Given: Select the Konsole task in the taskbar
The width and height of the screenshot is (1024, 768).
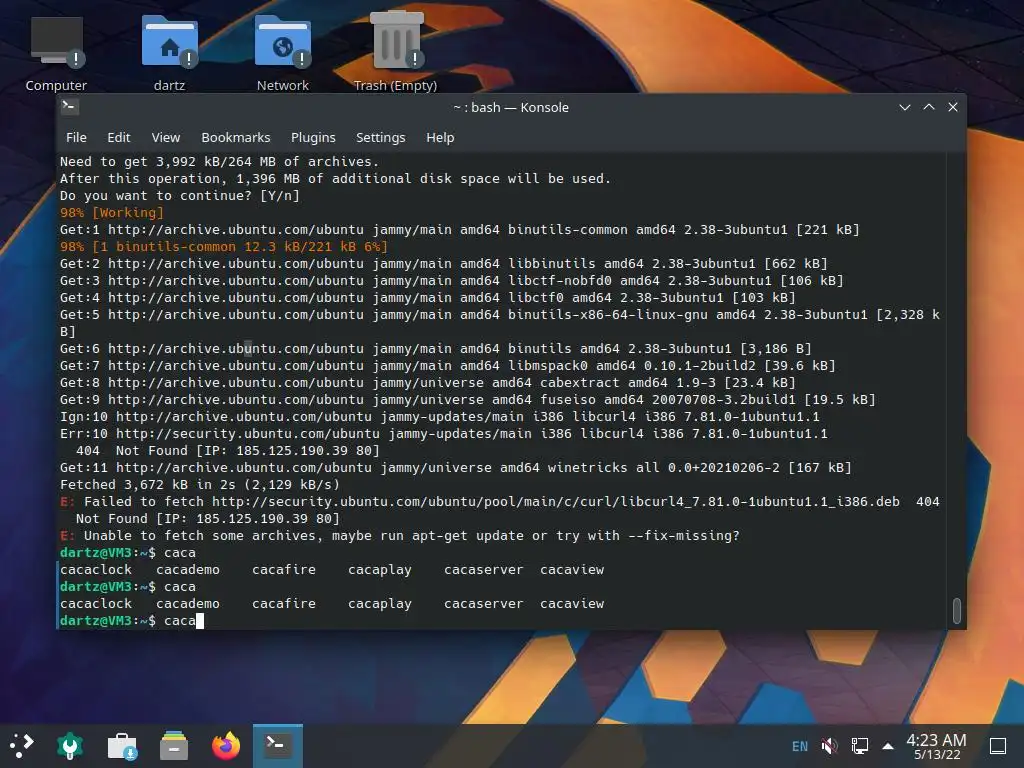Looking at the screenshot, I should pos(278,745).
